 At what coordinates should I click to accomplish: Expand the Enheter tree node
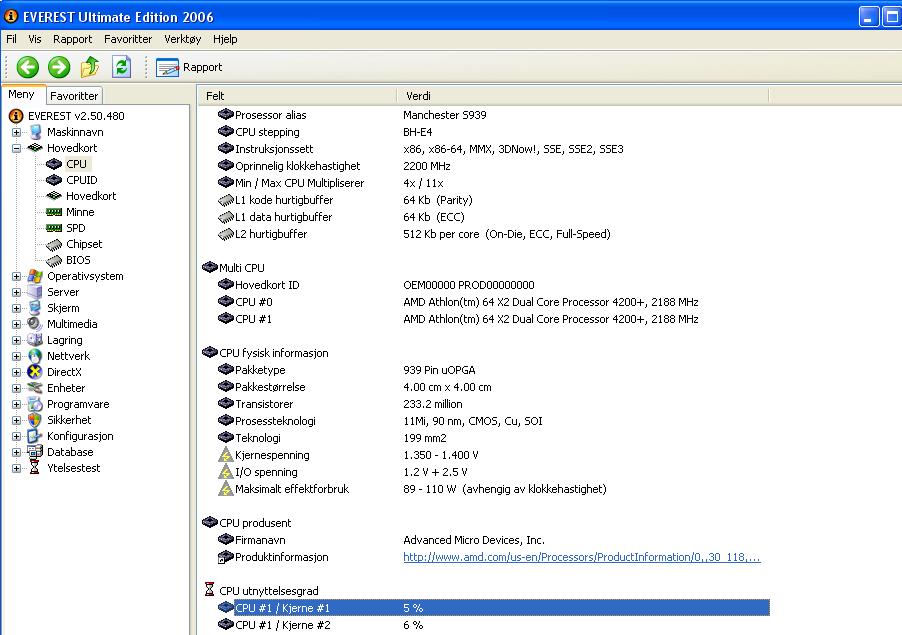point(16,389)
